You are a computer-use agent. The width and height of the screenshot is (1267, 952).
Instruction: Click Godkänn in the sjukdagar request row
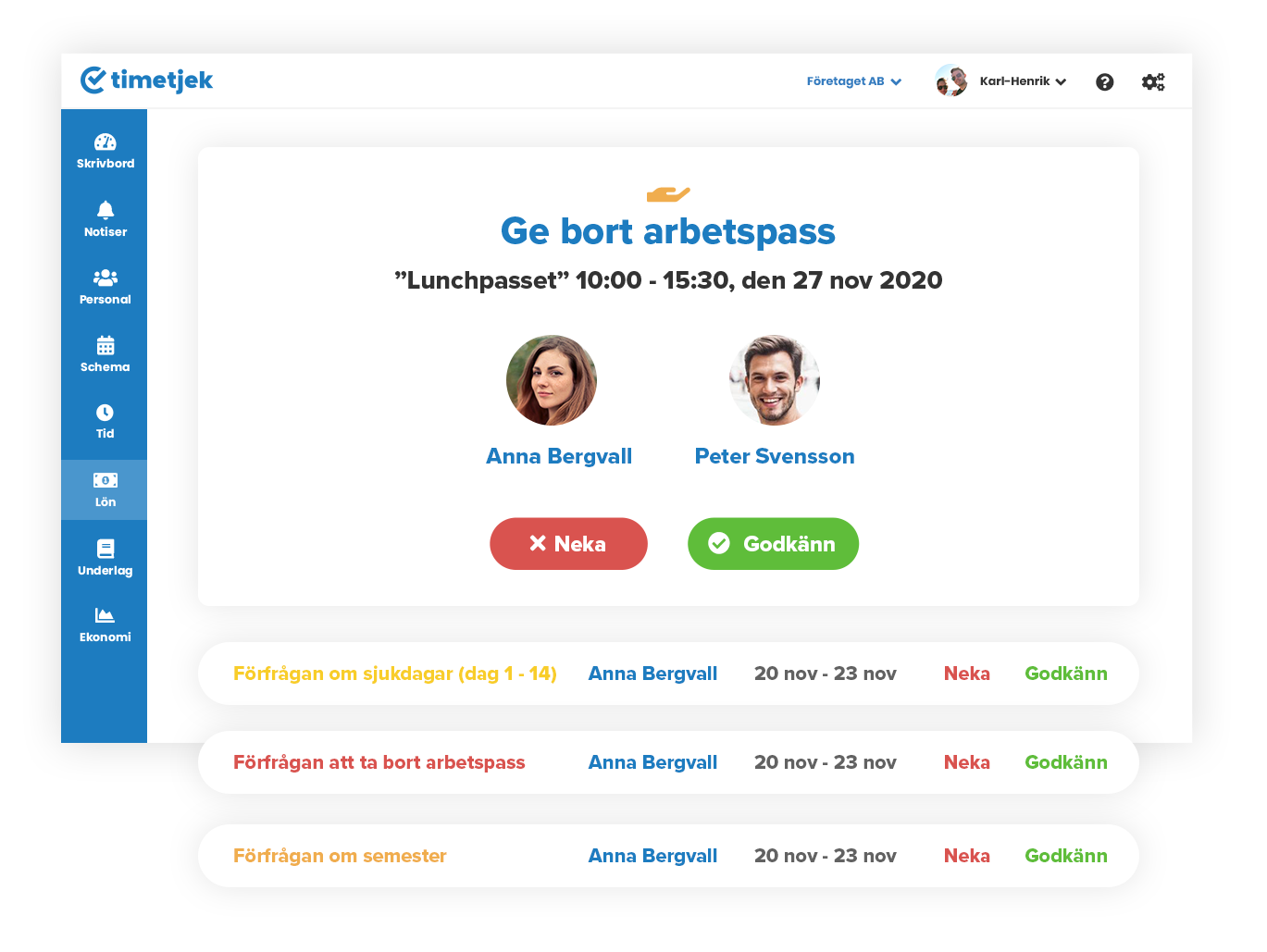pos(1066,674)
